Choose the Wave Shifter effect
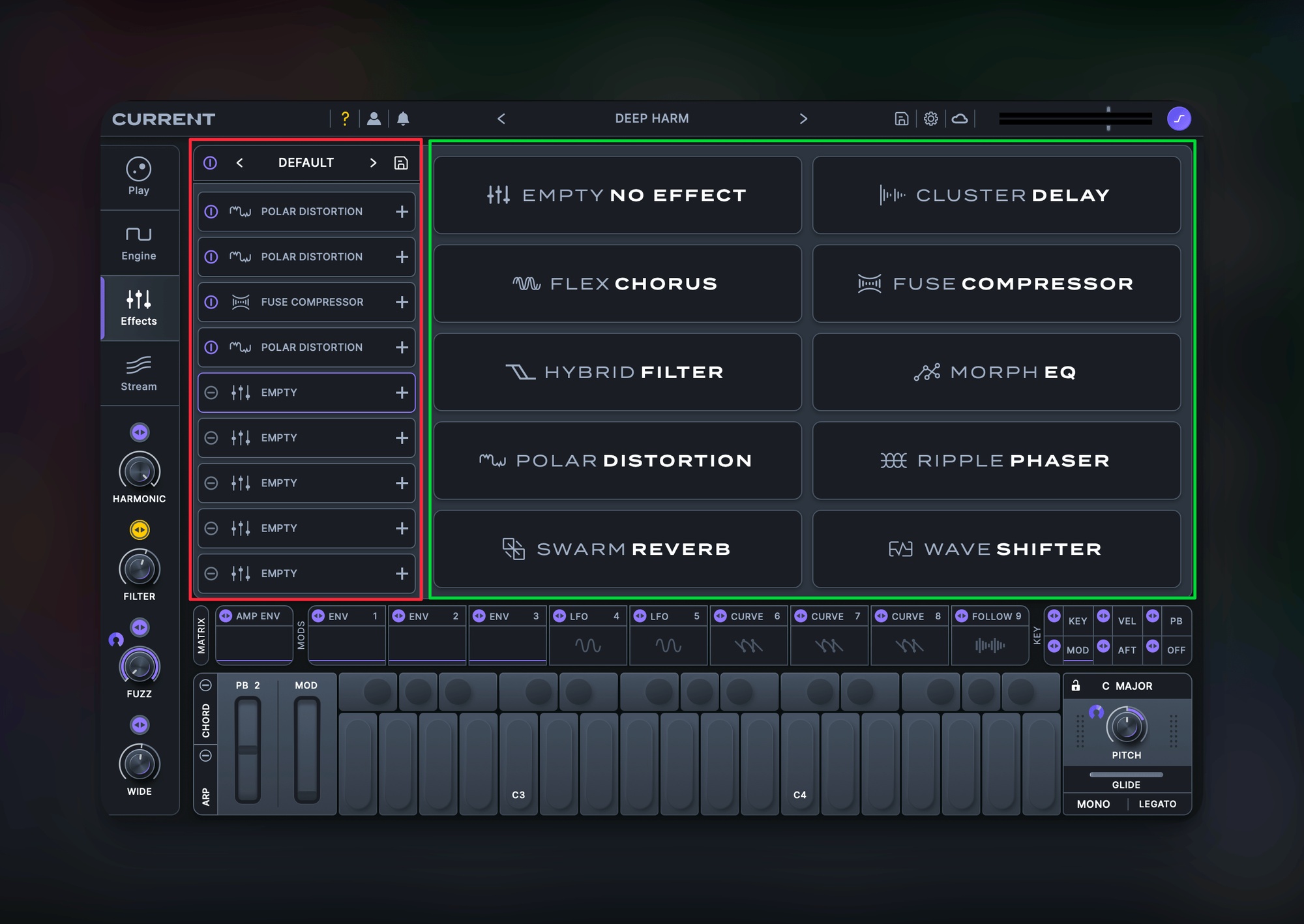 coord(996,549)
